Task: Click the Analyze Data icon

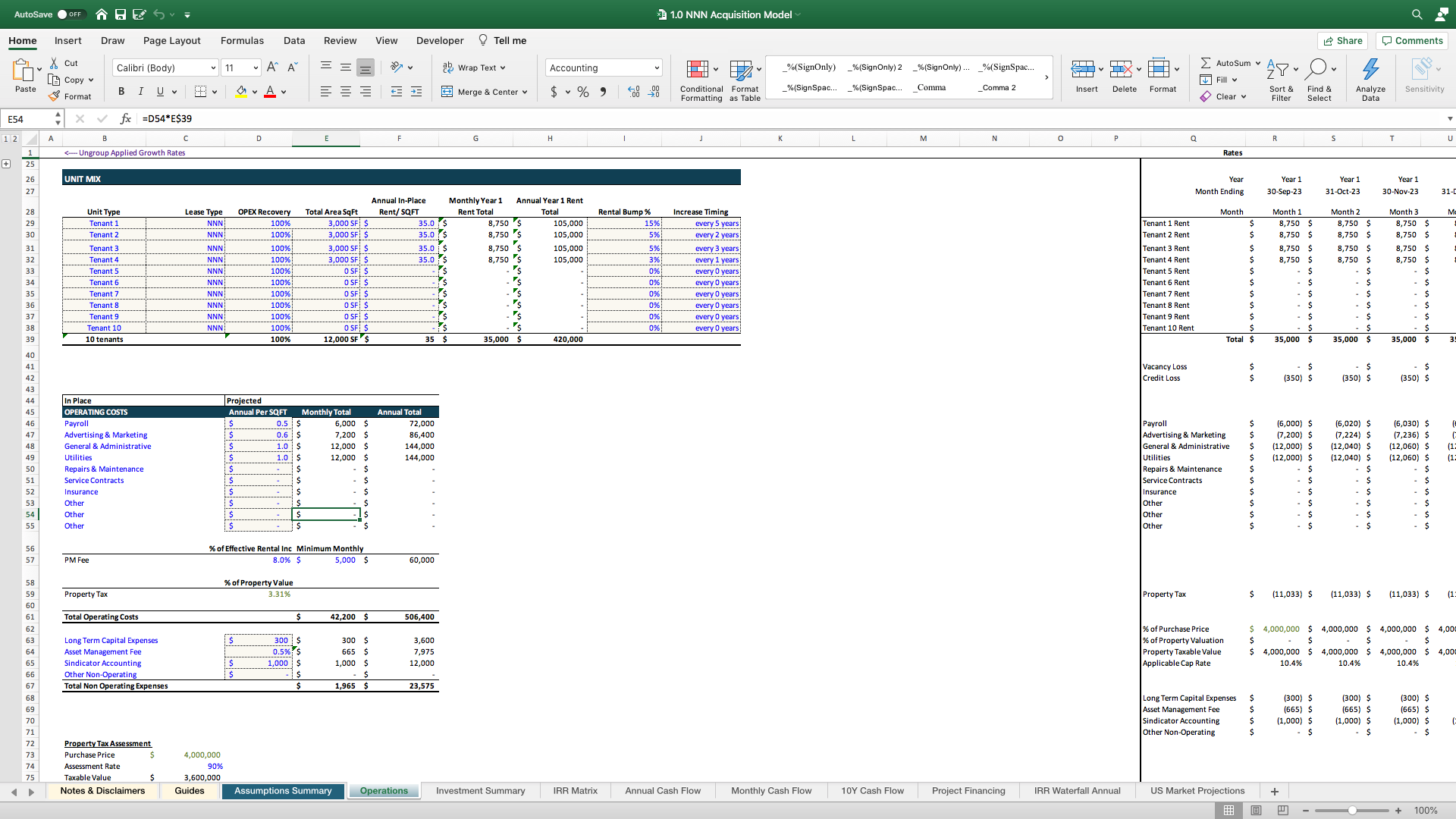Action: click(x=1370, y=70)
